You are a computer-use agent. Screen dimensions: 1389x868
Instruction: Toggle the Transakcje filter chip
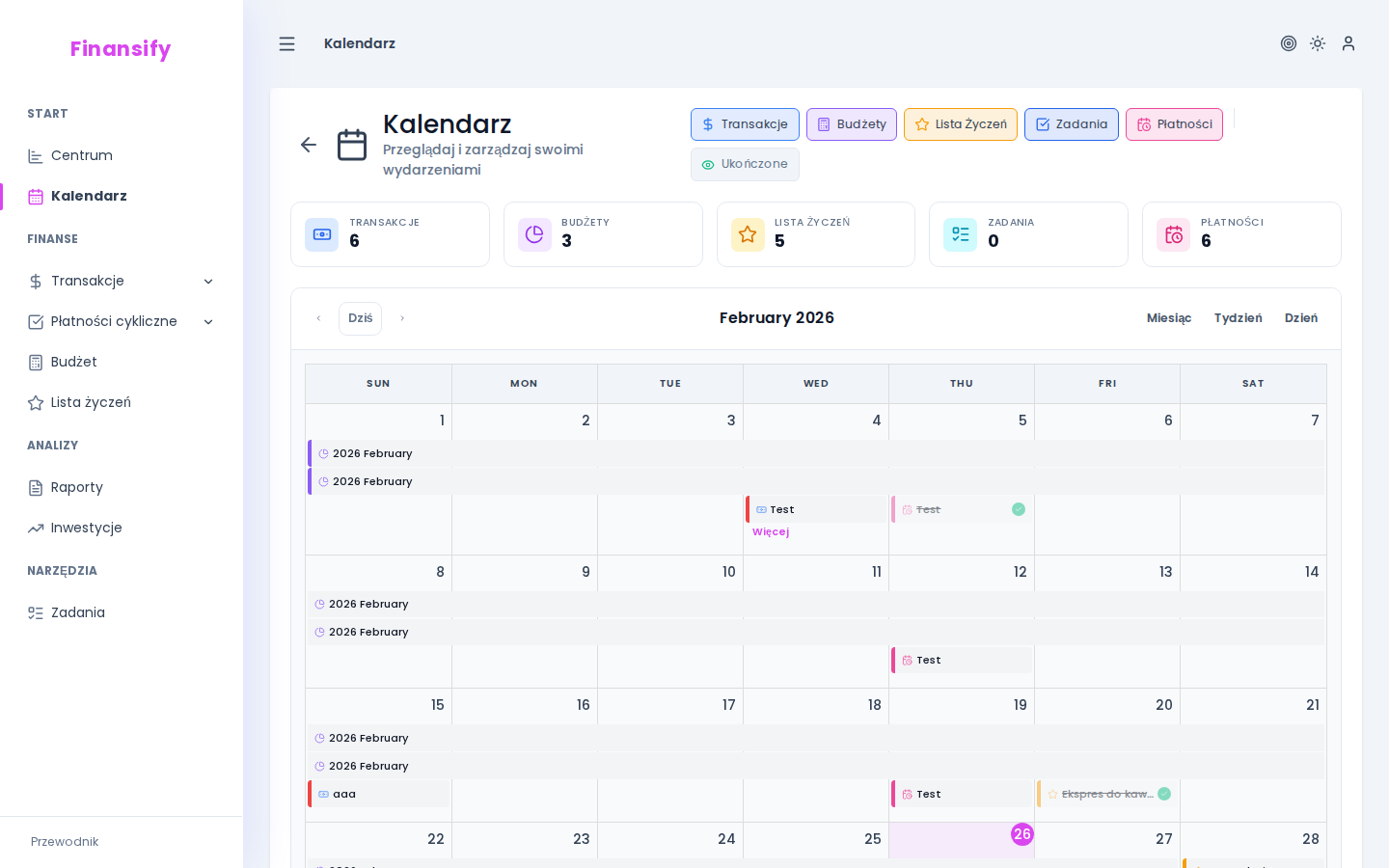click(745, 124)
